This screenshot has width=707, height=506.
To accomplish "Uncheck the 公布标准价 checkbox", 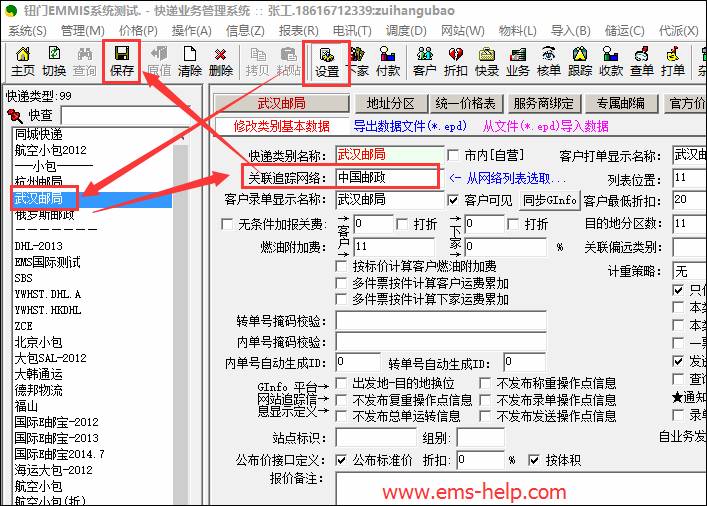I will coord(341,460).
